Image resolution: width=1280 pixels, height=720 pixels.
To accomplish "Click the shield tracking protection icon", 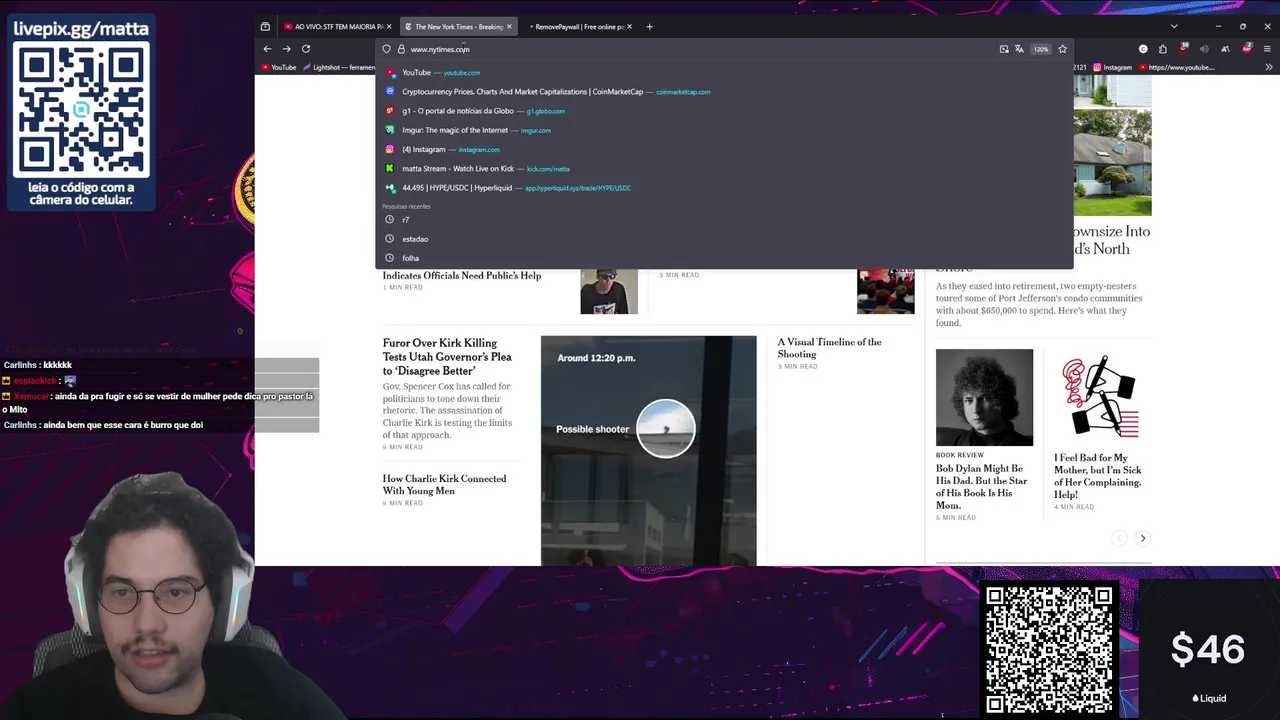I will pyautogui.click(x=386, y=49).
